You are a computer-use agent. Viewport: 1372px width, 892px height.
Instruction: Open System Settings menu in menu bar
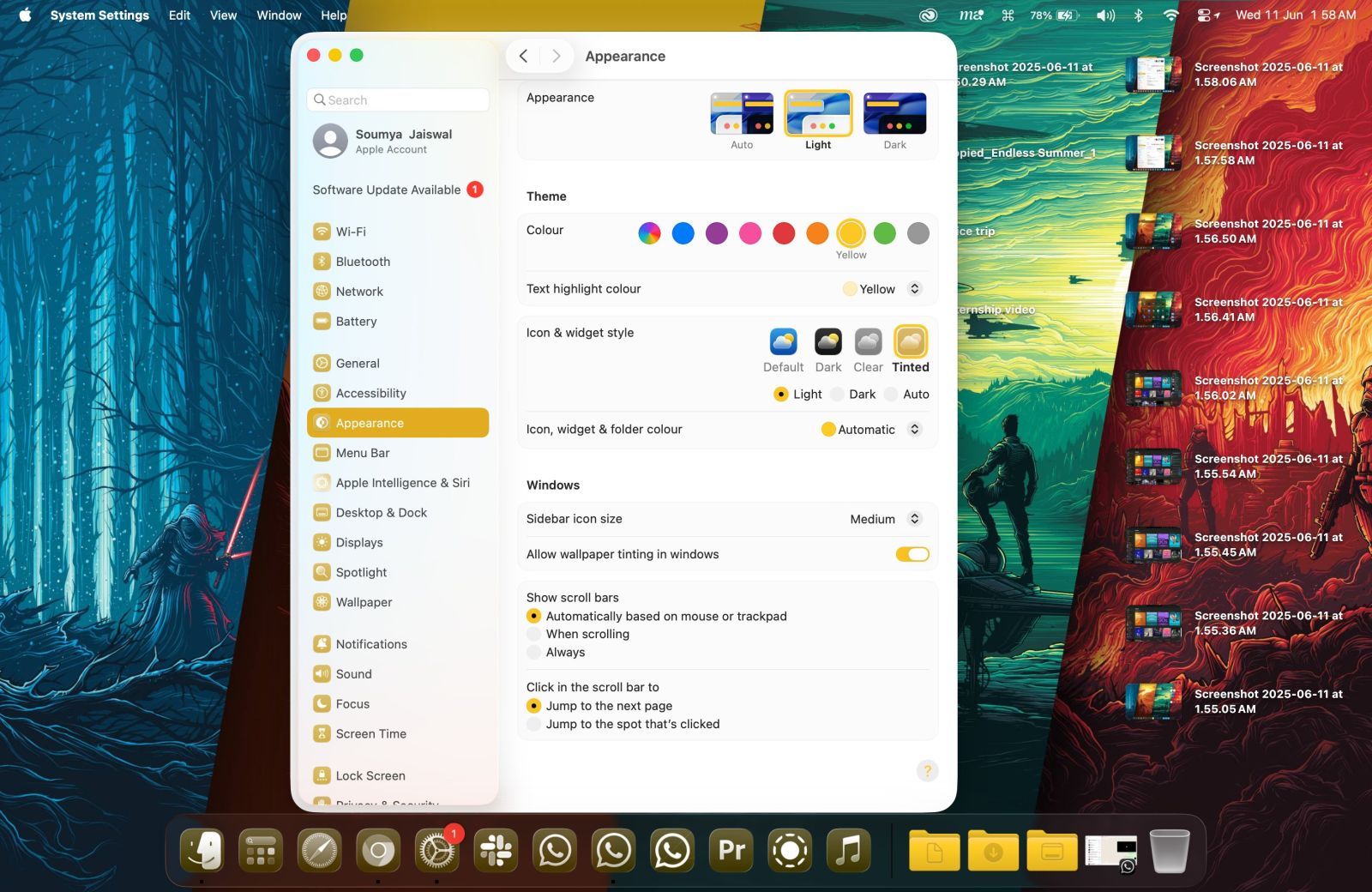[x=99, y=15]
